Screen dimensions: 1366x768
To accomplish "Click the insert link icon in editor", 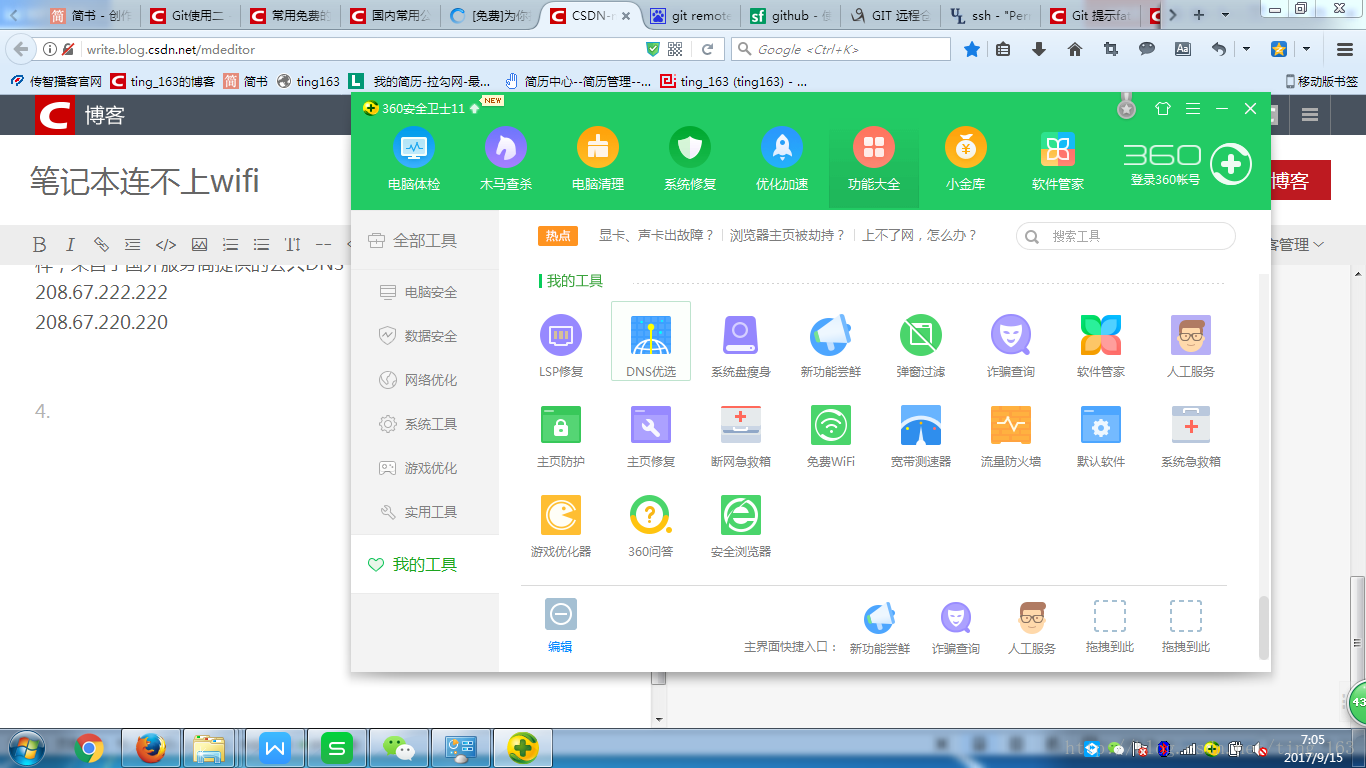I will pyautogui.click(x=101, y=244).
